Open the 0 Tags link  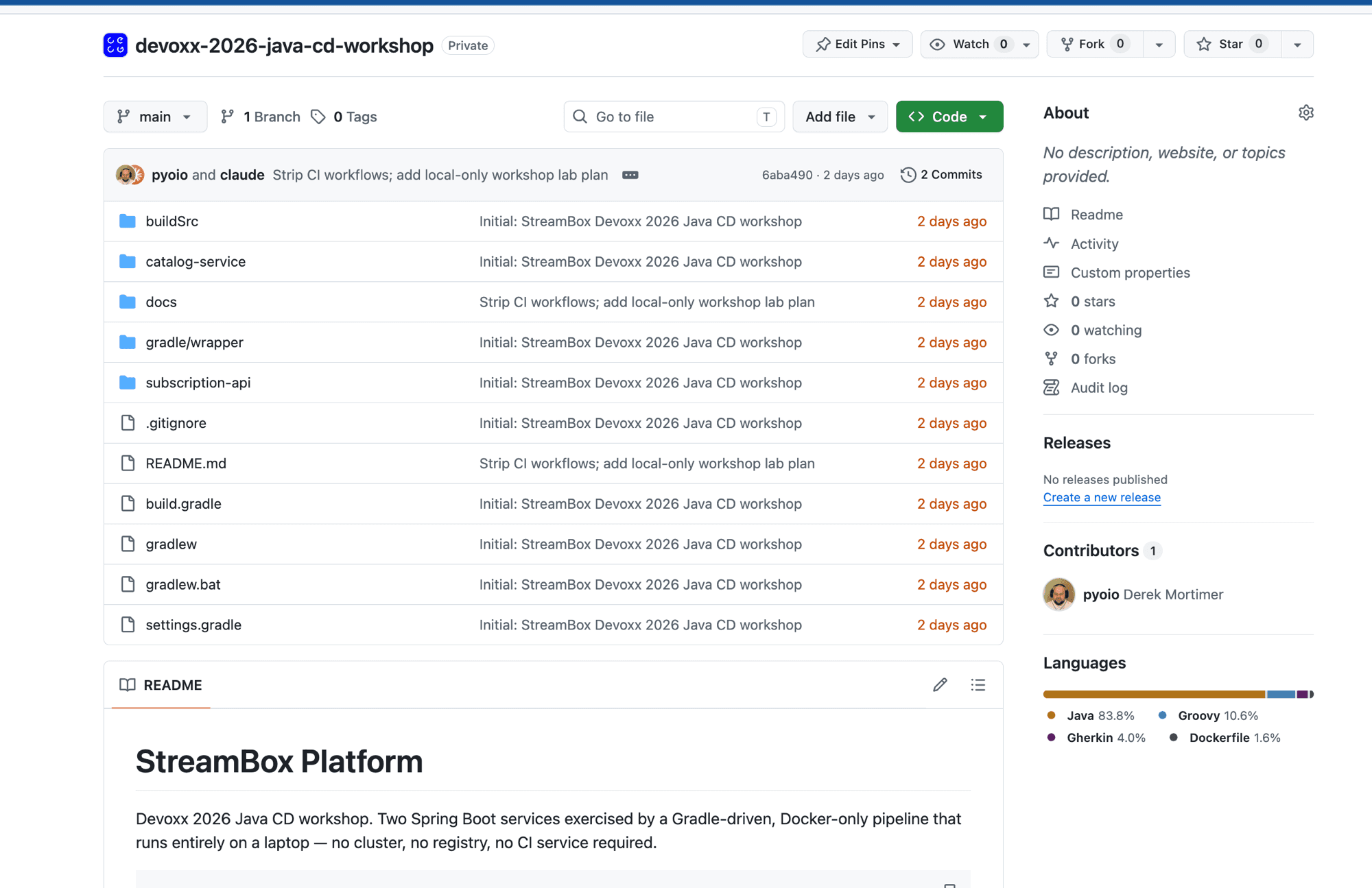[344, 117]
